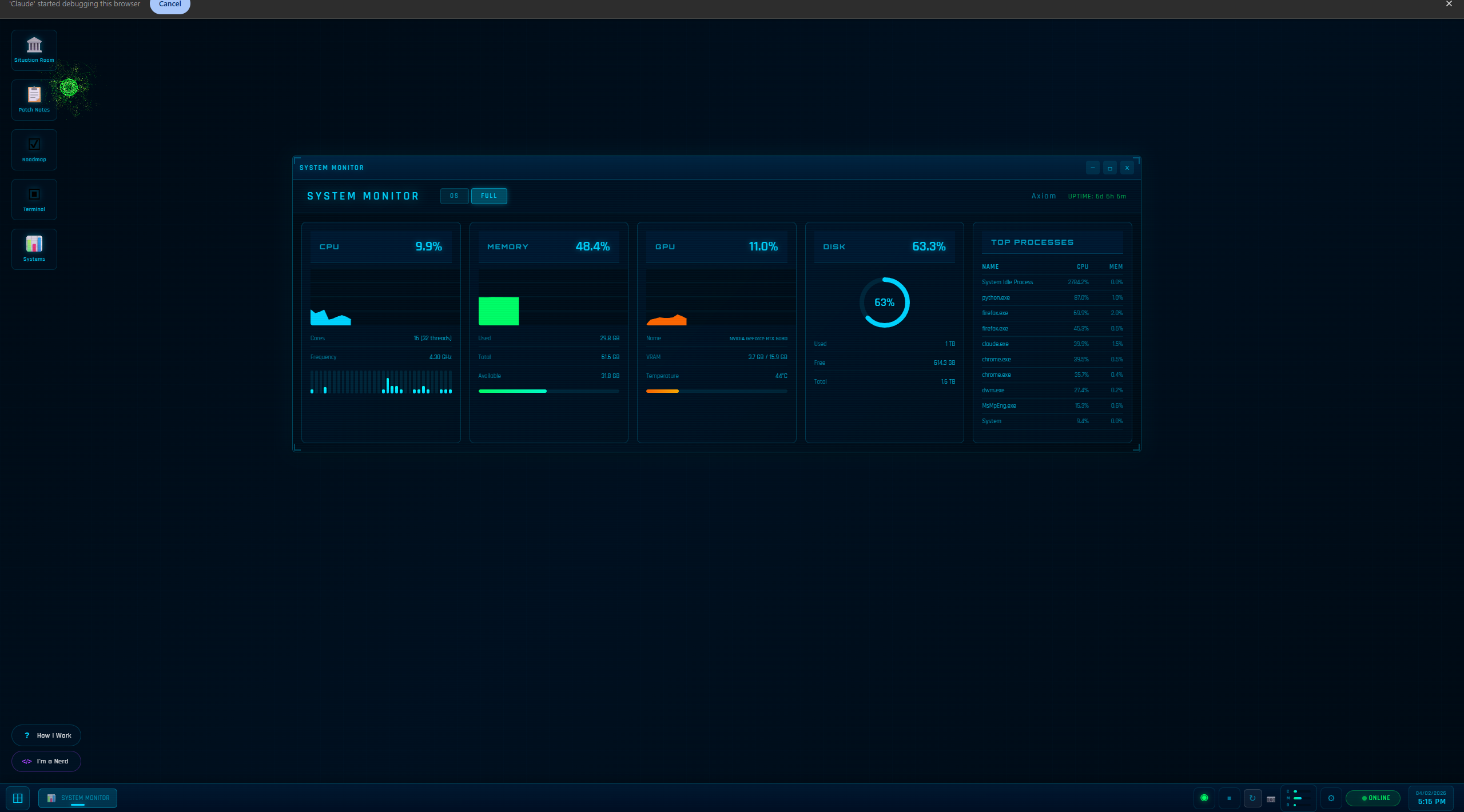This screenshot has width=1464, height=812.
Task: Open the Systems chart panel
Action: coord(34,248)
